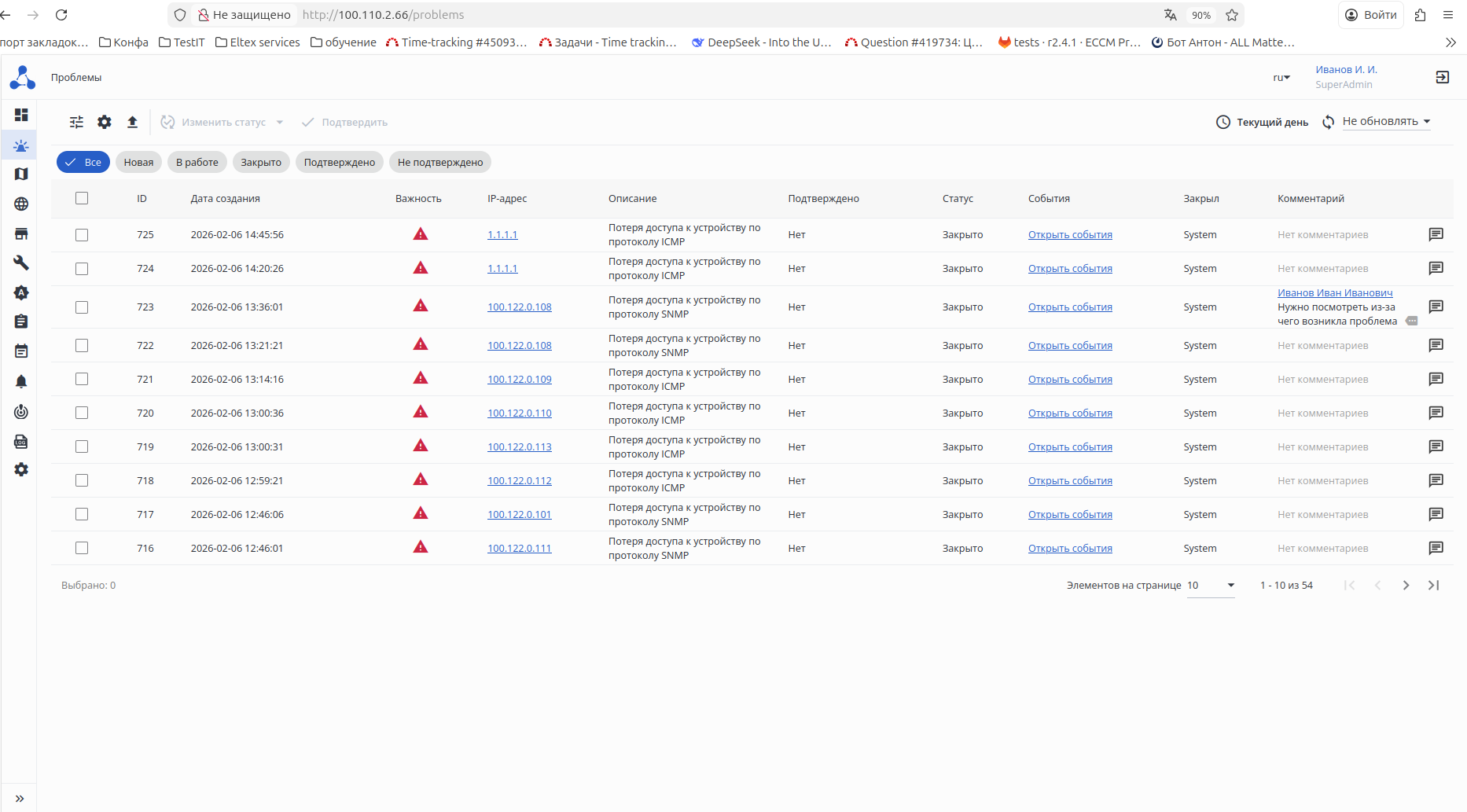Click the logout icon in header
Viewport: 1467px width, 812px height.
pos(1442,77)
